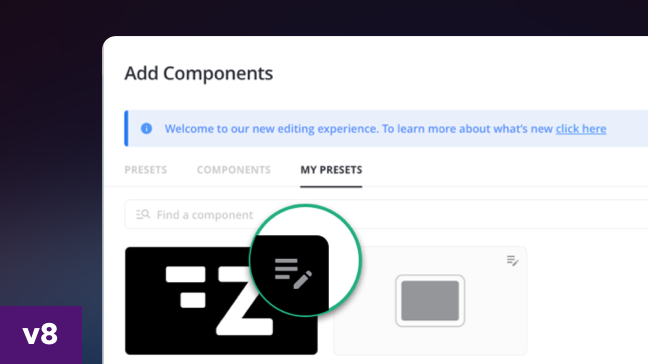Click the white Z letter in logo

tap(245, 300)
